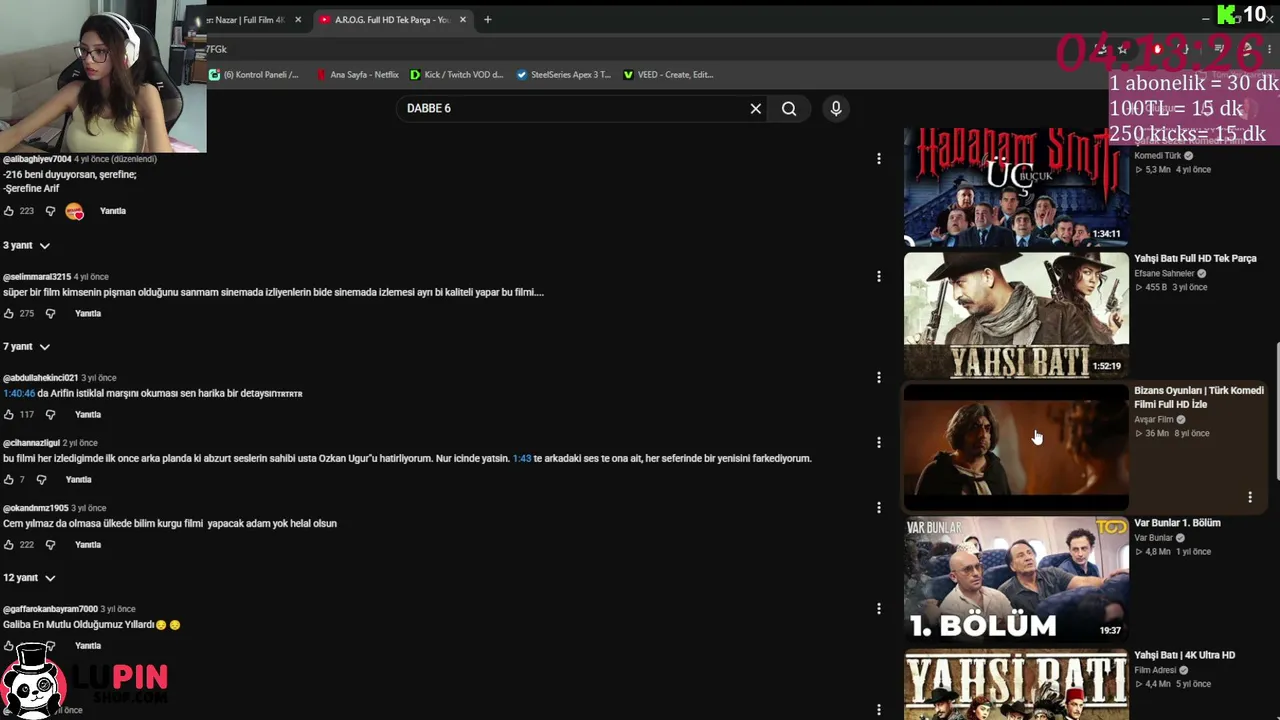Viewport: 1280px width, 720px height.
Task: Dislike the comment by @cihannazligul
Action: [41, 480]
